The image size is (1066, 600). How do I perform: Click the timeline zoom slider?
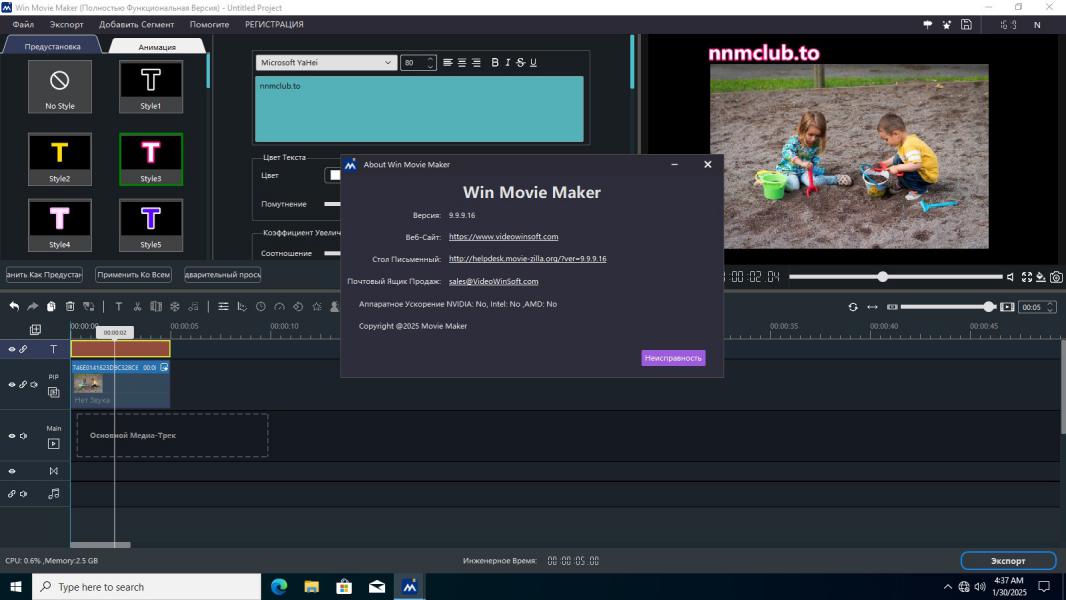948,307
